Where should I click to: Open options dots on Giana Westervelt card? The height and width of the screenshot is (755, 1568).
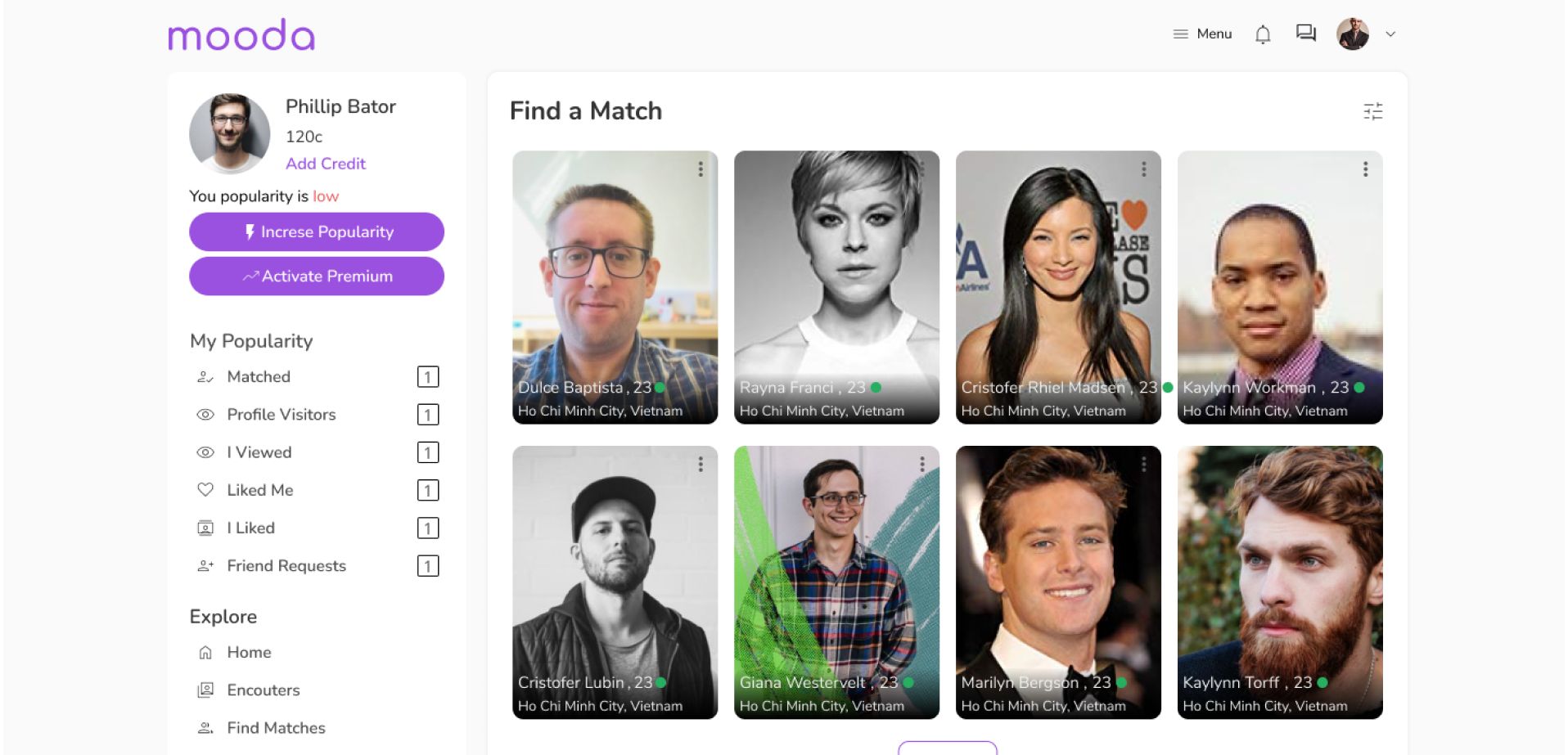(922, 465)
